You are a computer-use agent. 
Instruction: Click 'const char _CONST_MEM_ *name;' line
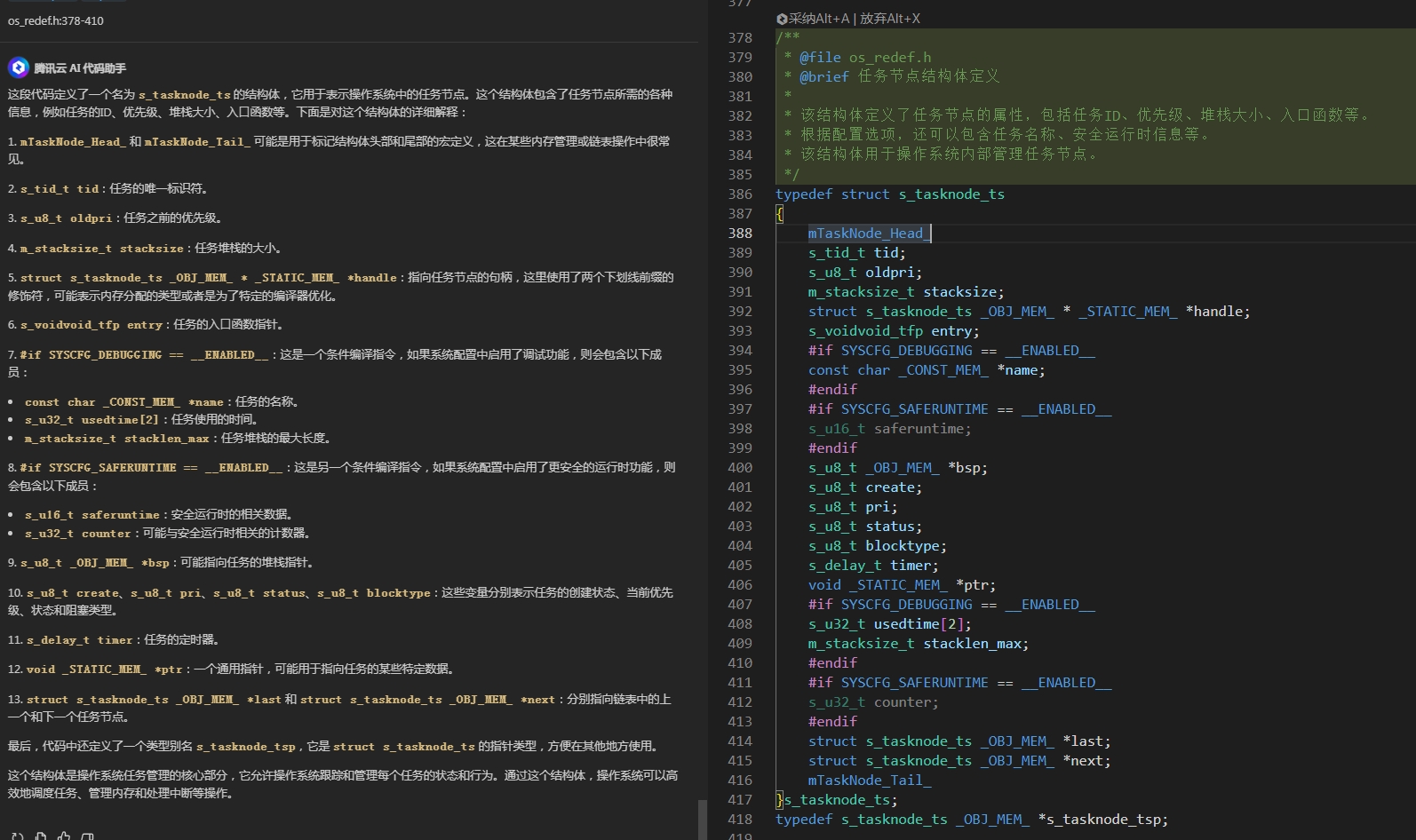(927, 370)
